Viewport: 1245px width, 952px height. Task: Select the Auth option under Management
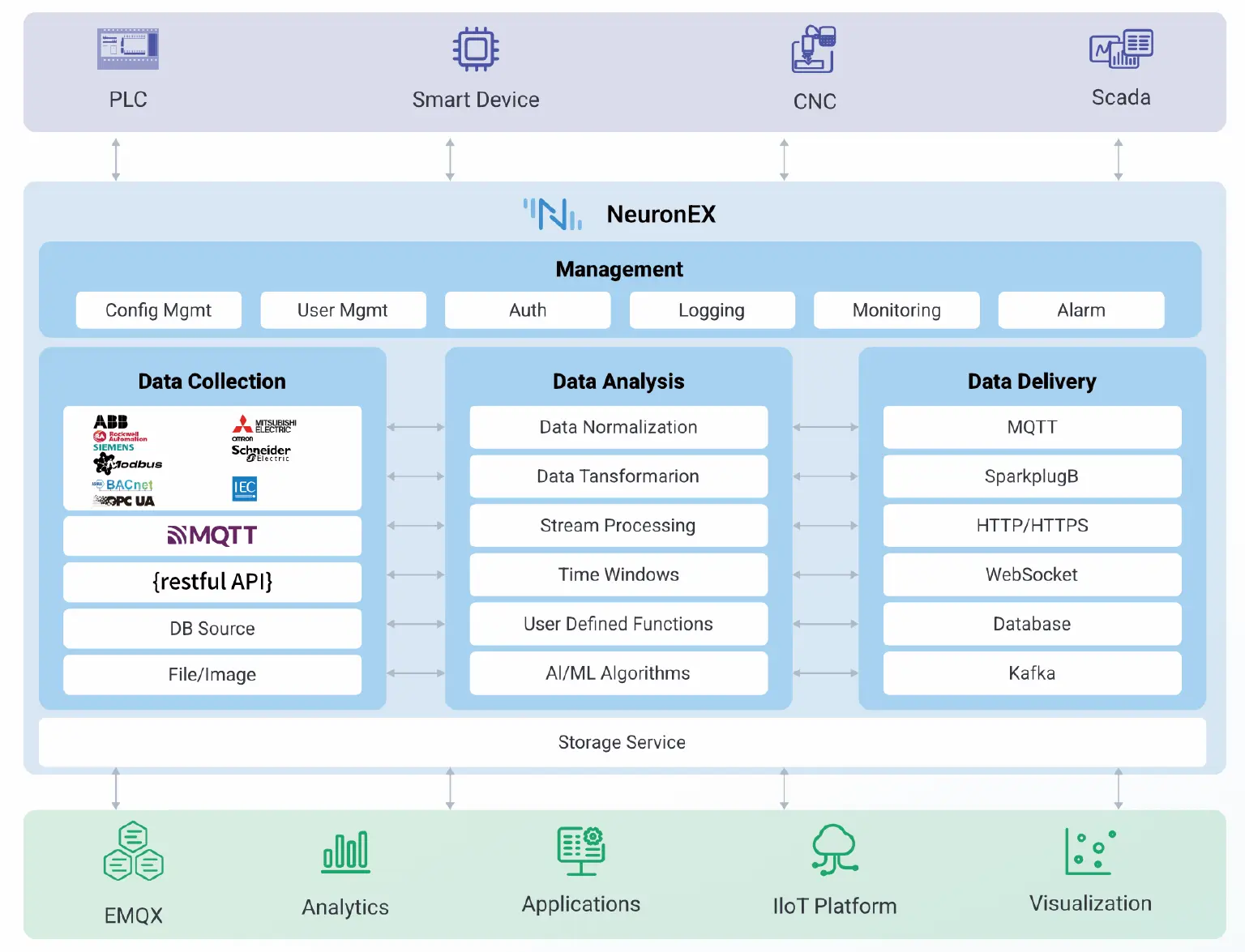pos(527,310)
